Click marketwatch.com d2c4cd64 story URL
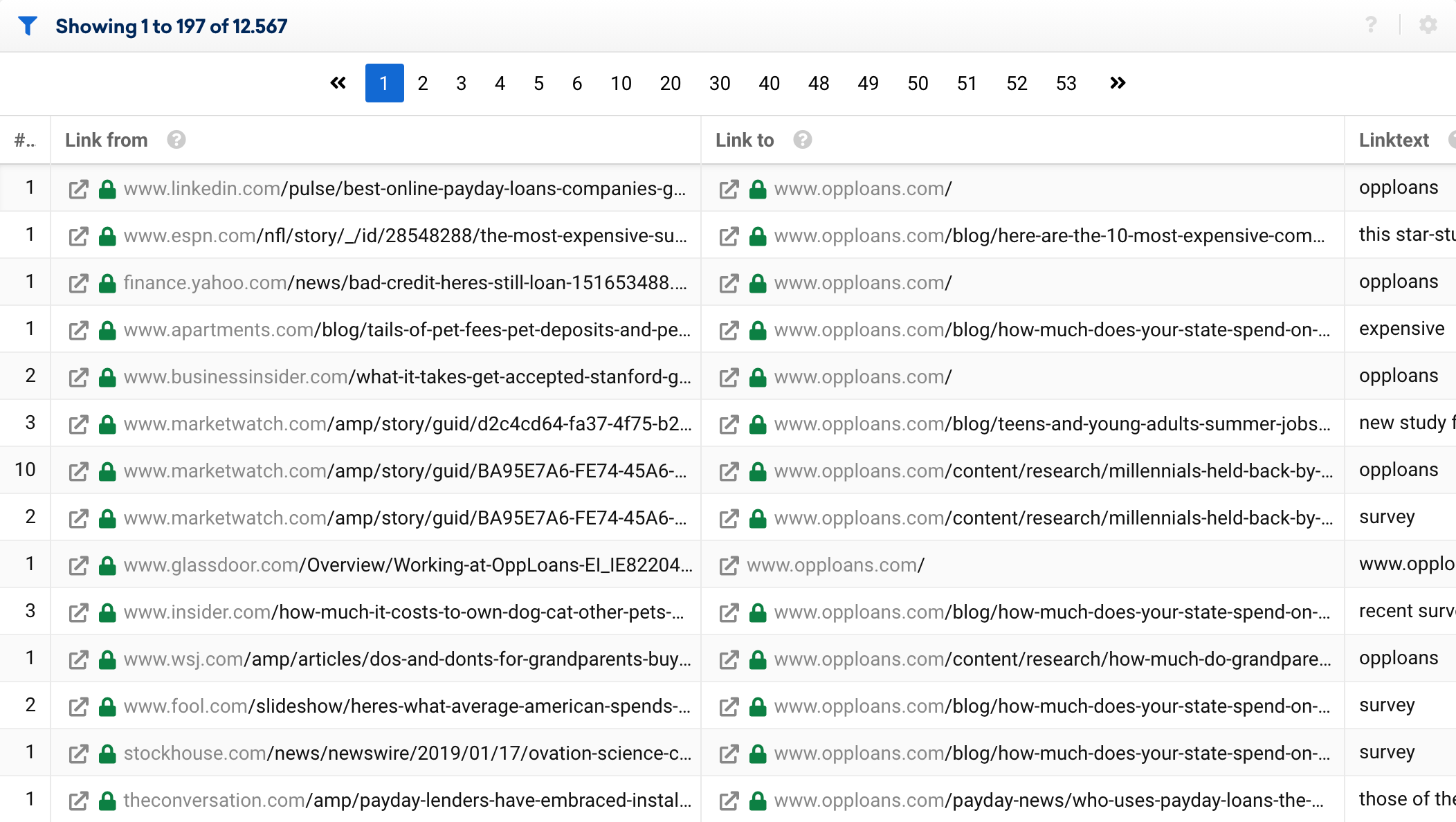This screenshot has width=1456, height=822. click(408, 424)
